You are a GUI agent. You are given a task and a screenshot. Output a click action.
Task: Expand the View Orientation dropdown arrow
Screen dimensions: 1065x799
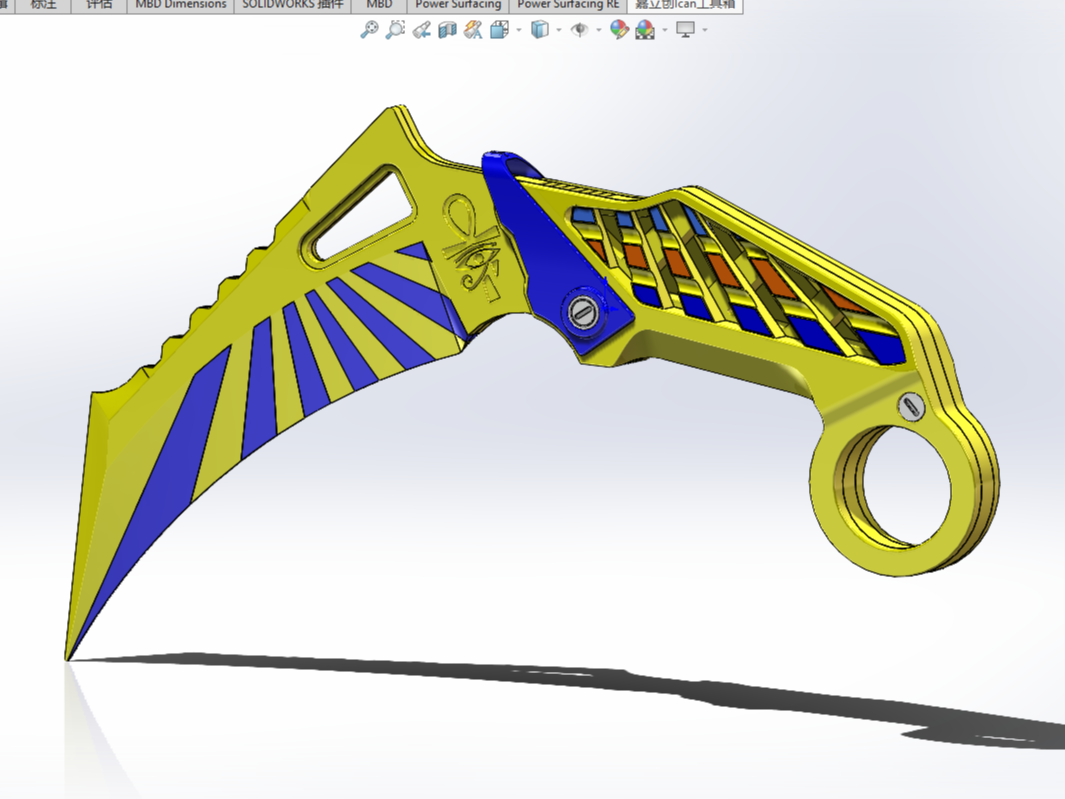click(x=519, y=30)
